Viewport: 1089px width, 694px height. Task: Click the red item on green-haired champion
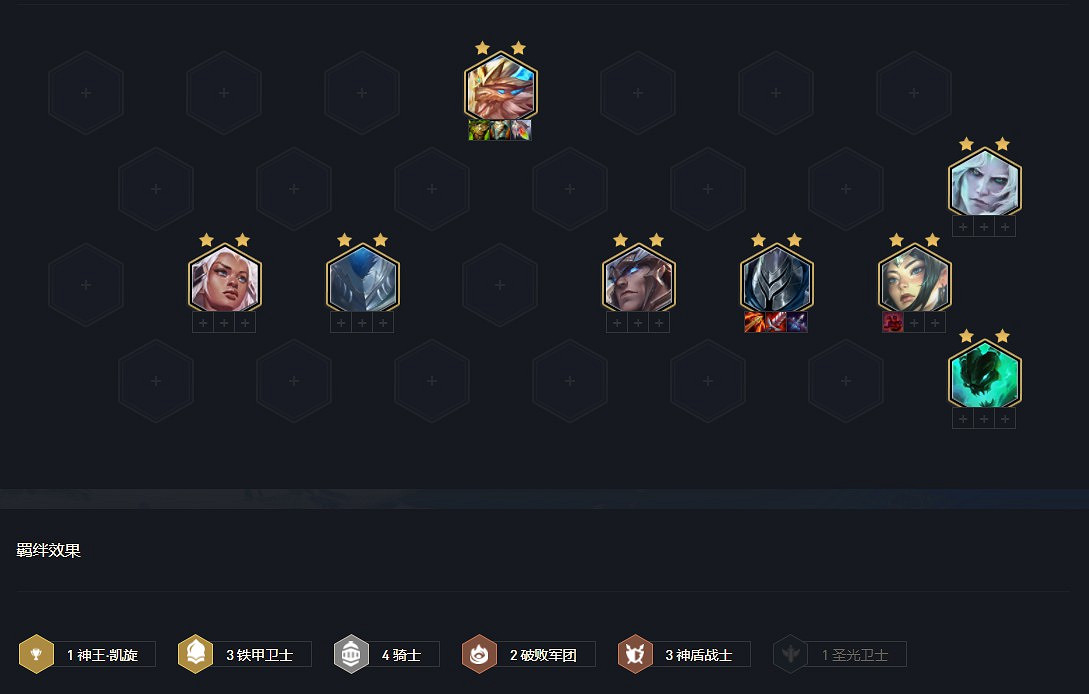[x=892, y=322]
